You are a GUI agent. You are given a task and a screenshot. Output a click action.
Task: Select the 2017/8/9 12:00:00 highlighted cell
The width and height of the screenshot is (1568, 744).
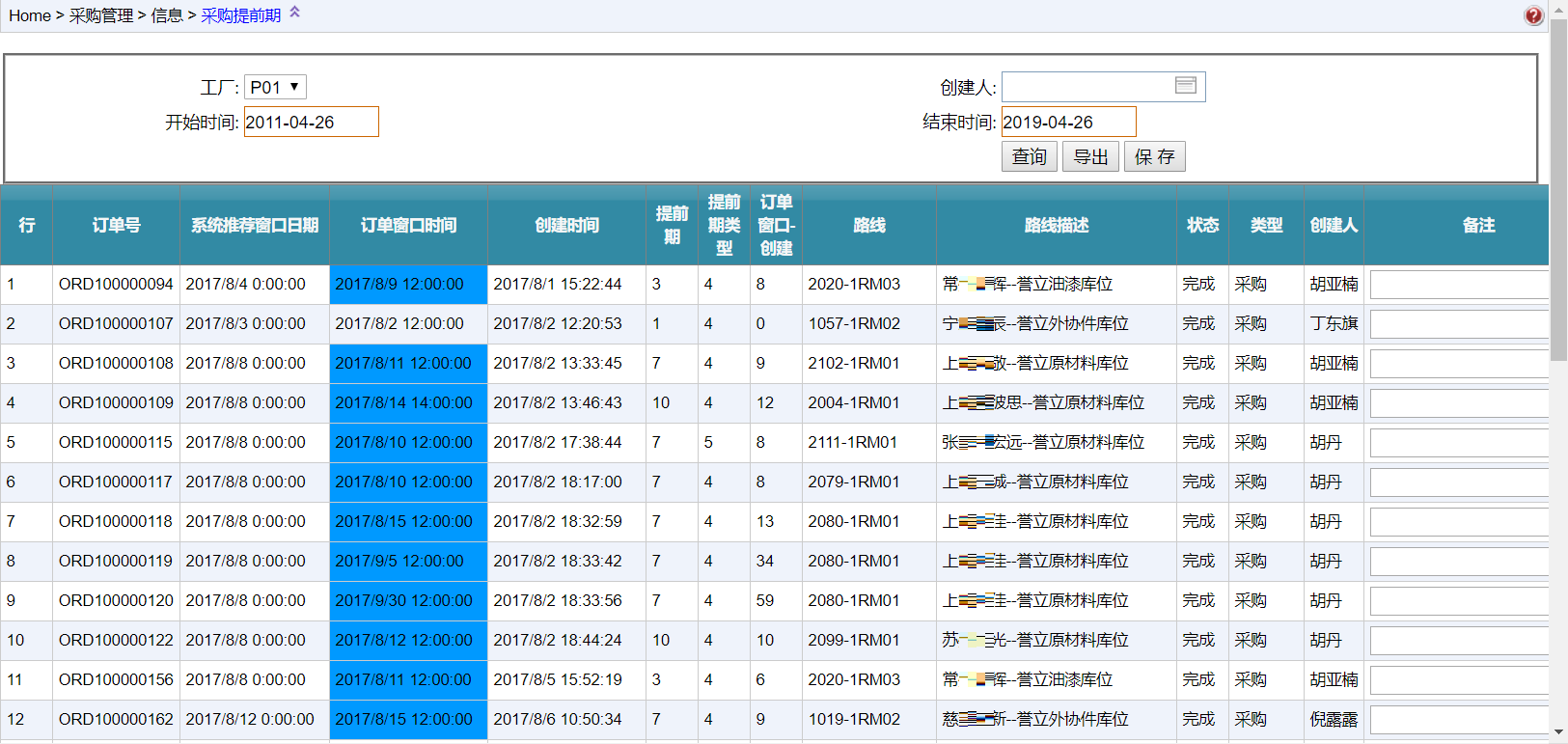pos(407,285)
